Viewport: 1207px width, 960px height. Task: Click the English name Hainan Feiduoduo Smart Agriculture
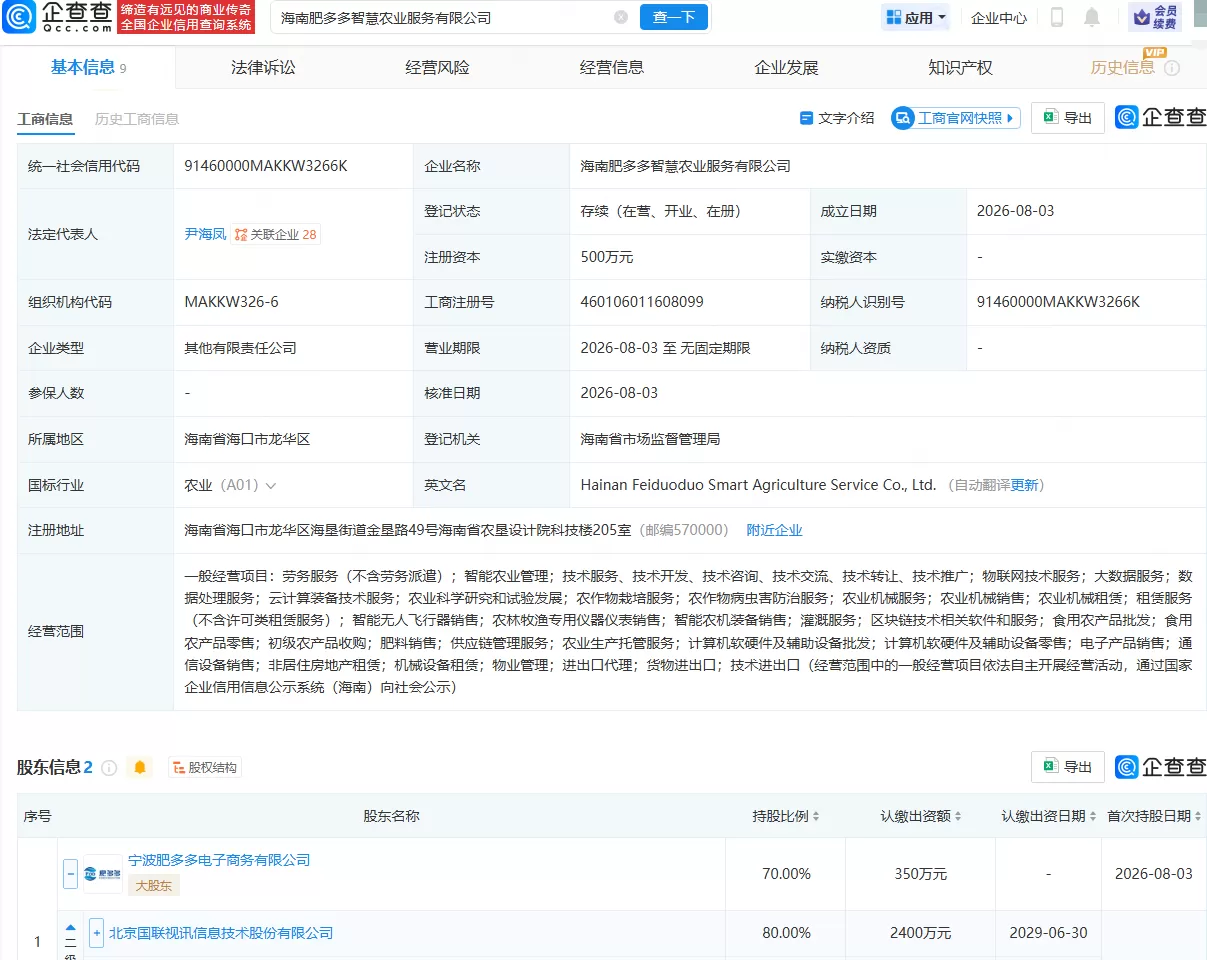[x=758, y=485]
